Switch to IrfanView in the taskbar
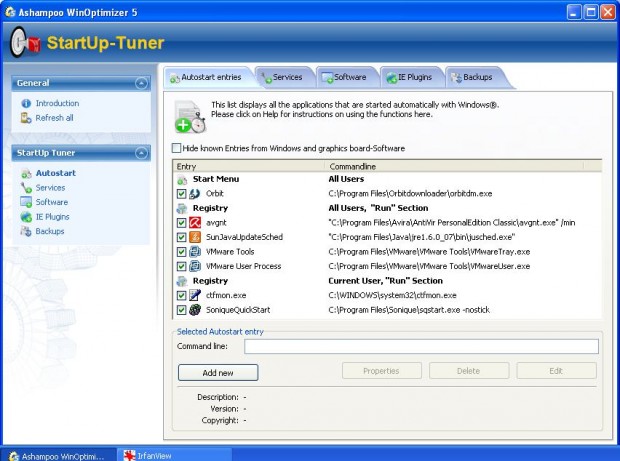This screenshot has width=620, height=461. (175, 455)
